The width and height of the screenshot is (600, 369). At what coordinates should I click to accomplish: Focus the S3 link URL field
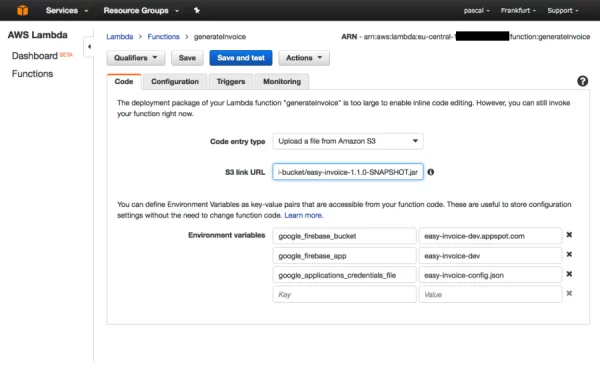348,172
